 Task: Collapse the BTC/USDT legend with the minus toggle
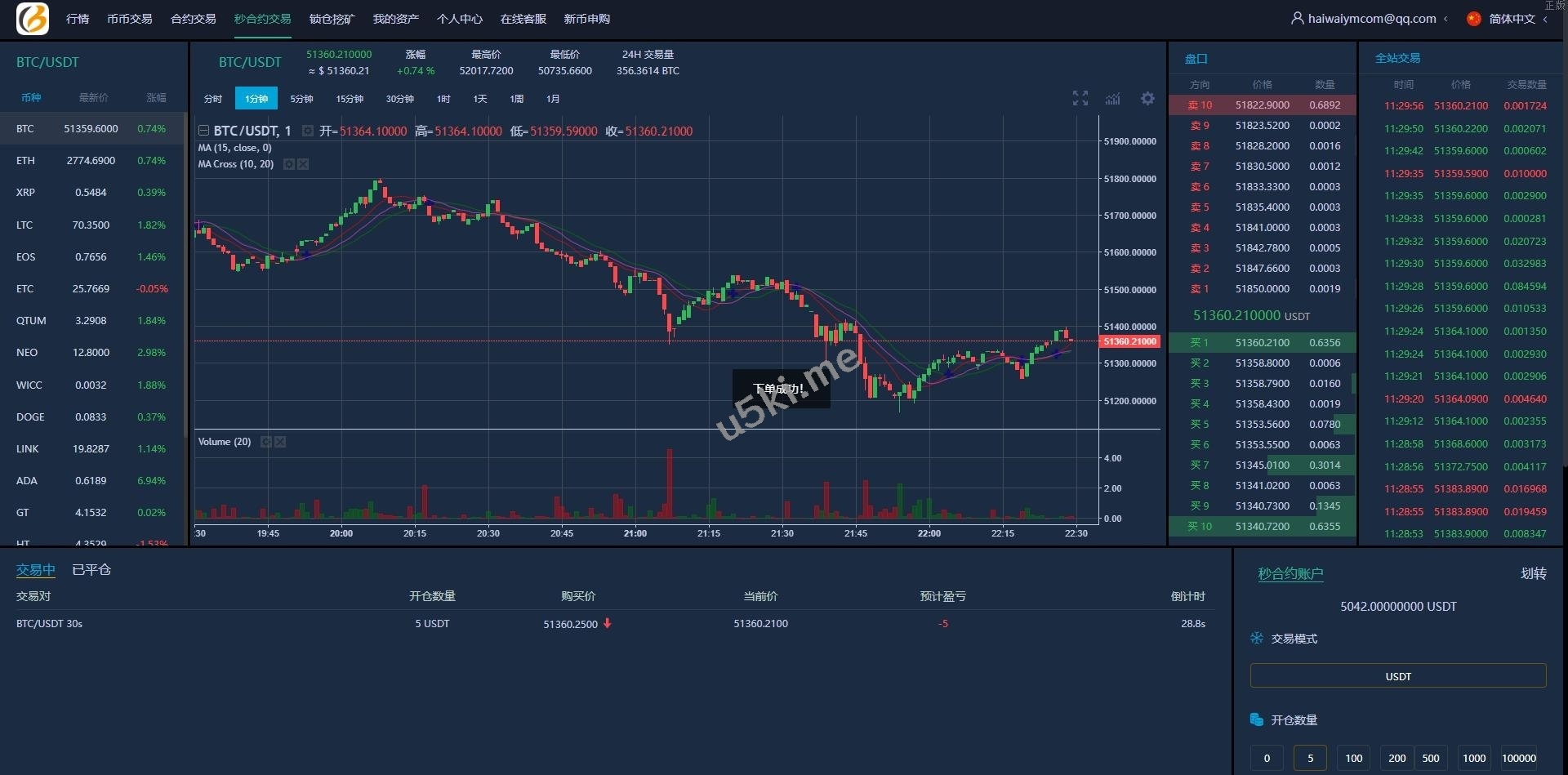pyautogui.click(x=203, y=130)
